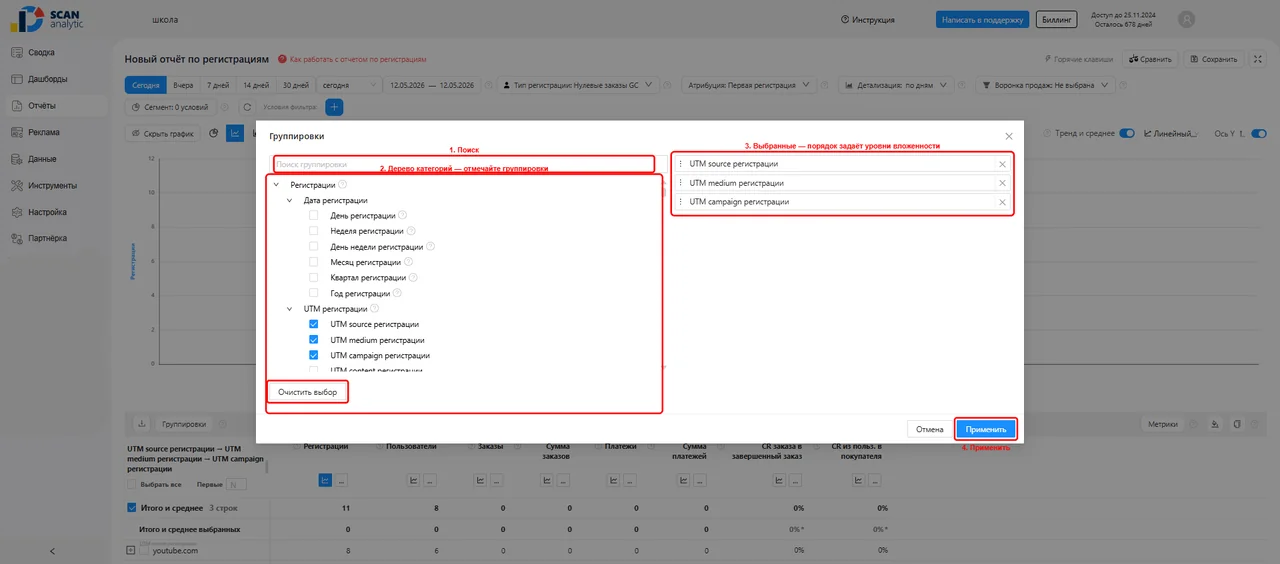Click the refresh report icon

(x=246, y=107)
